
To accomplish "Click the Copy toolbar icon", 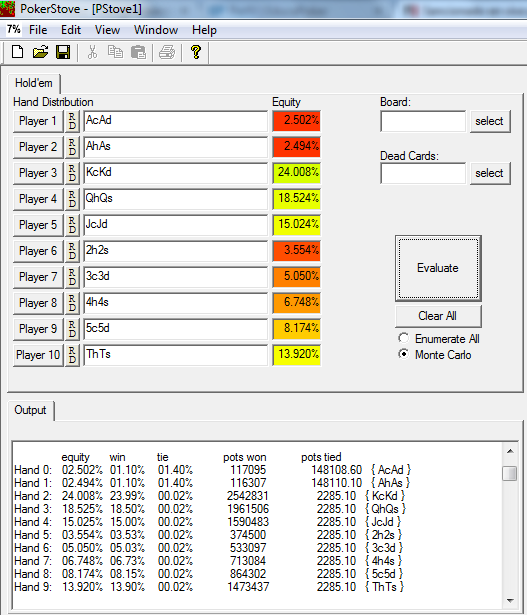I will (115, 52).
